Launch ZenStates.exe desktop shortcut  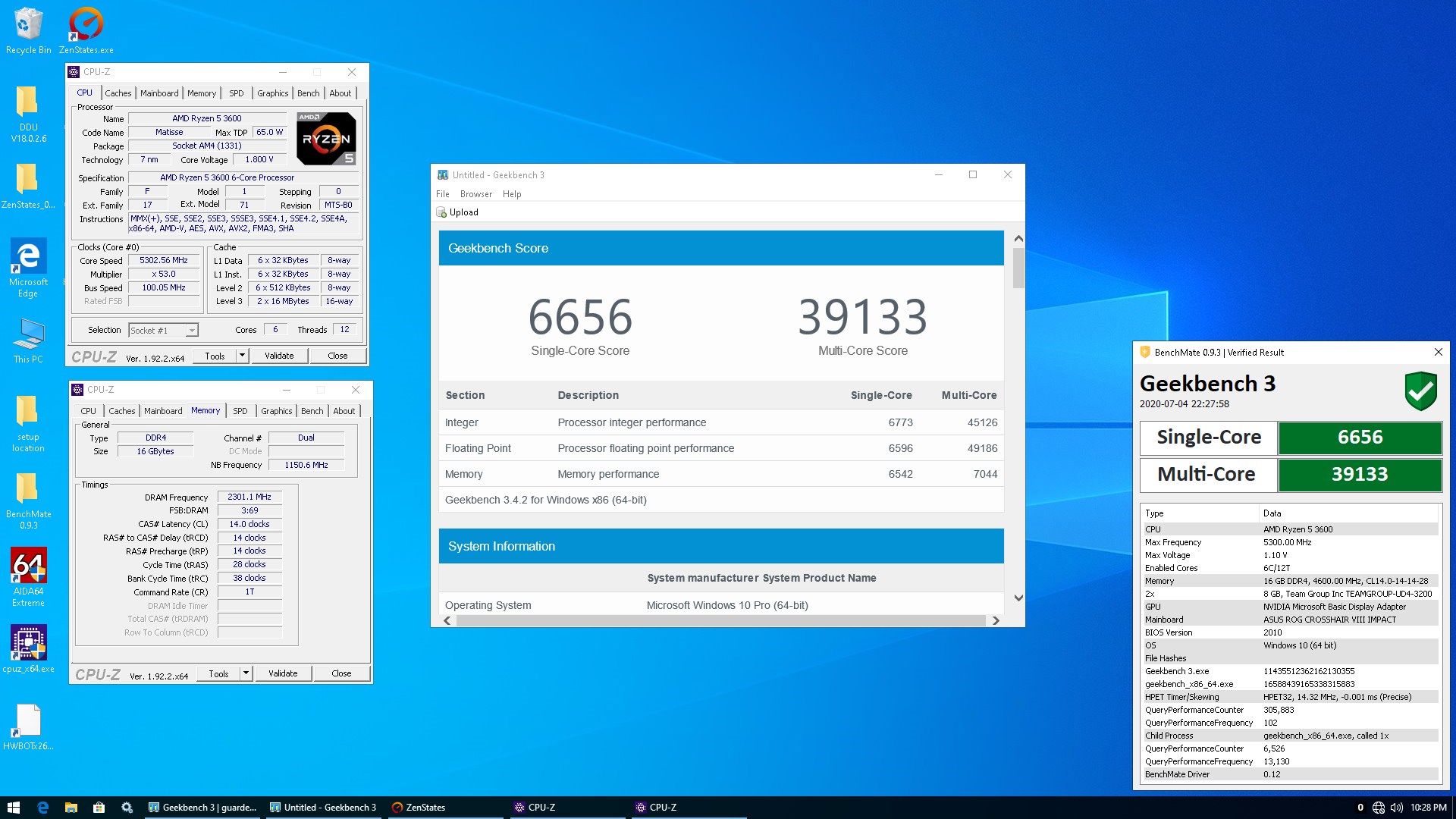(x=86, y=30)
